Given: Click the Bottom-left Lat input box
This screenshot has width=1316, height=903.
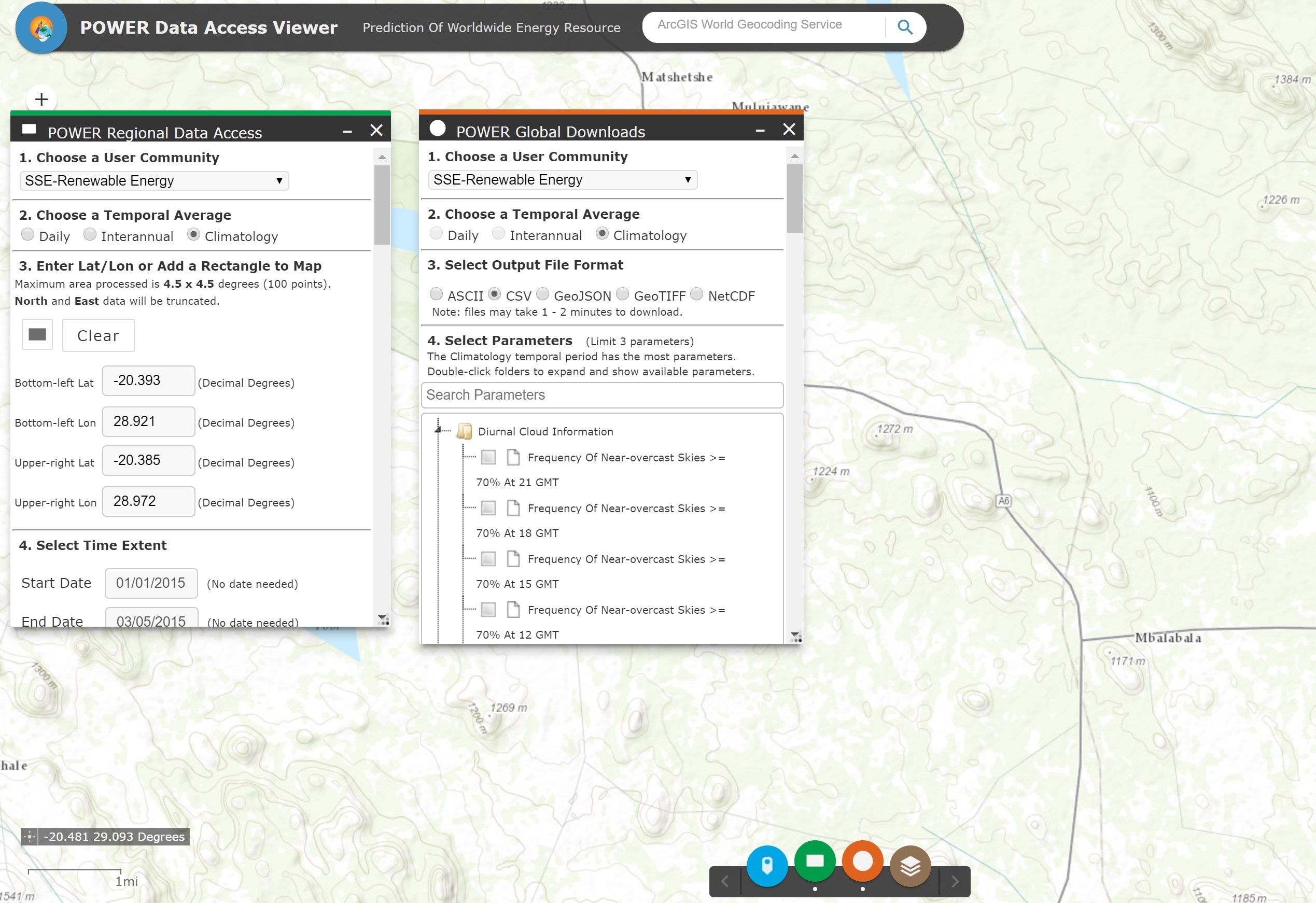Looking at the screenshot, I should (148, 380).
